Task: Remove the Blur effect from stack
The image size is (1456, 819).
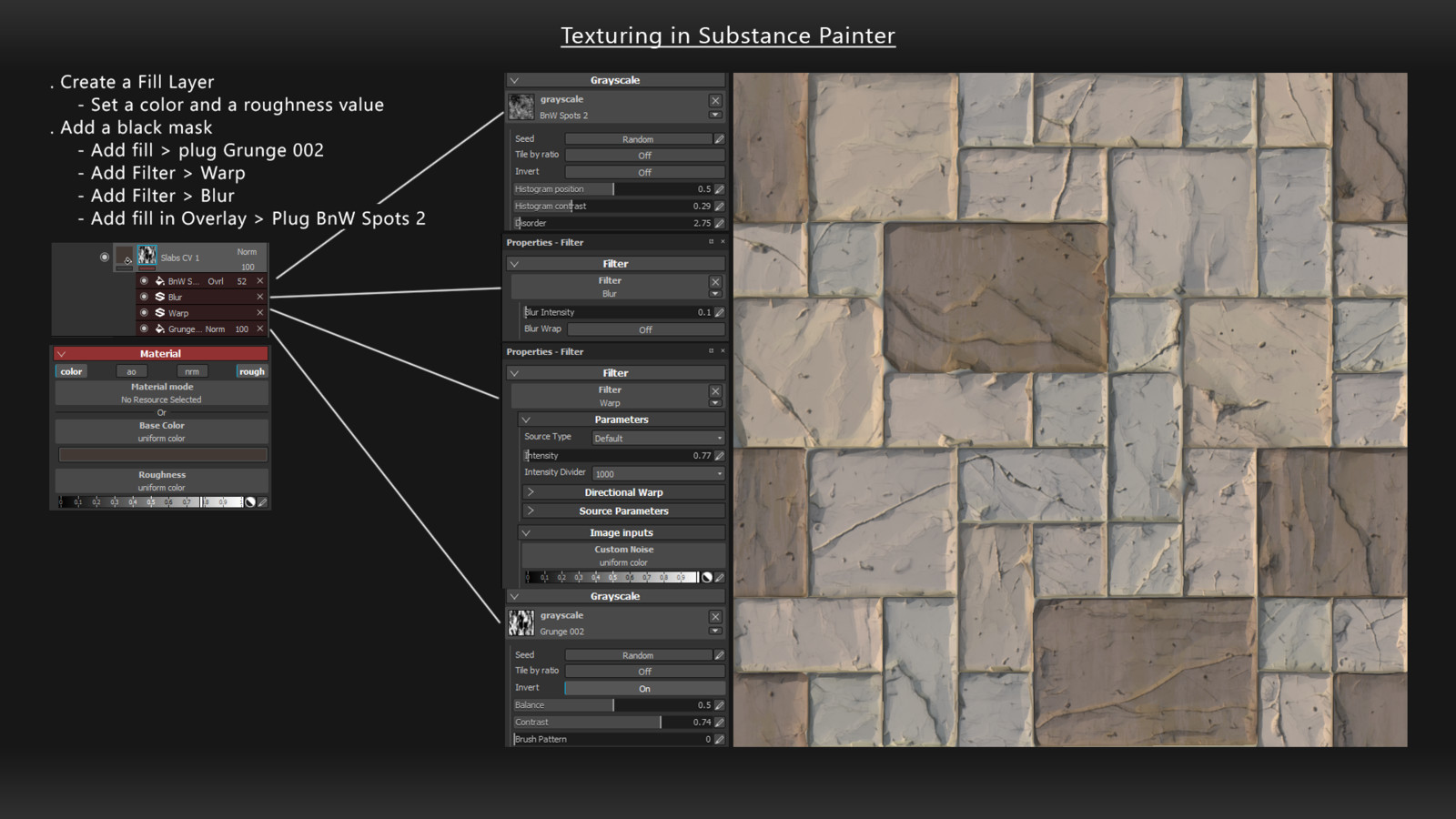Action: (259, 297)
